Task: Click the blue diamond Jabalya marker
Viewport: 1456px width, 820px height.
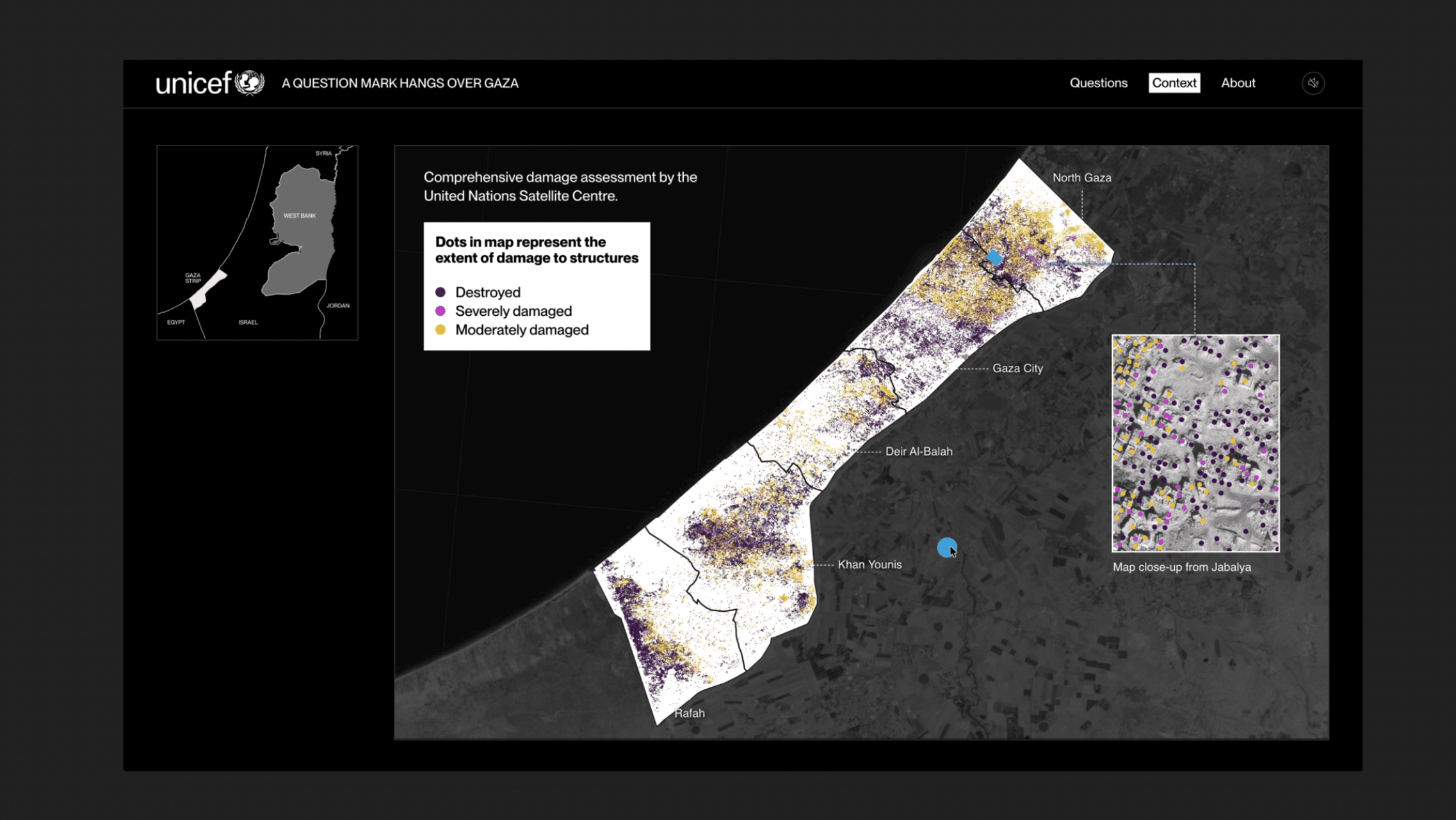Action: click(x=994, y=258)
